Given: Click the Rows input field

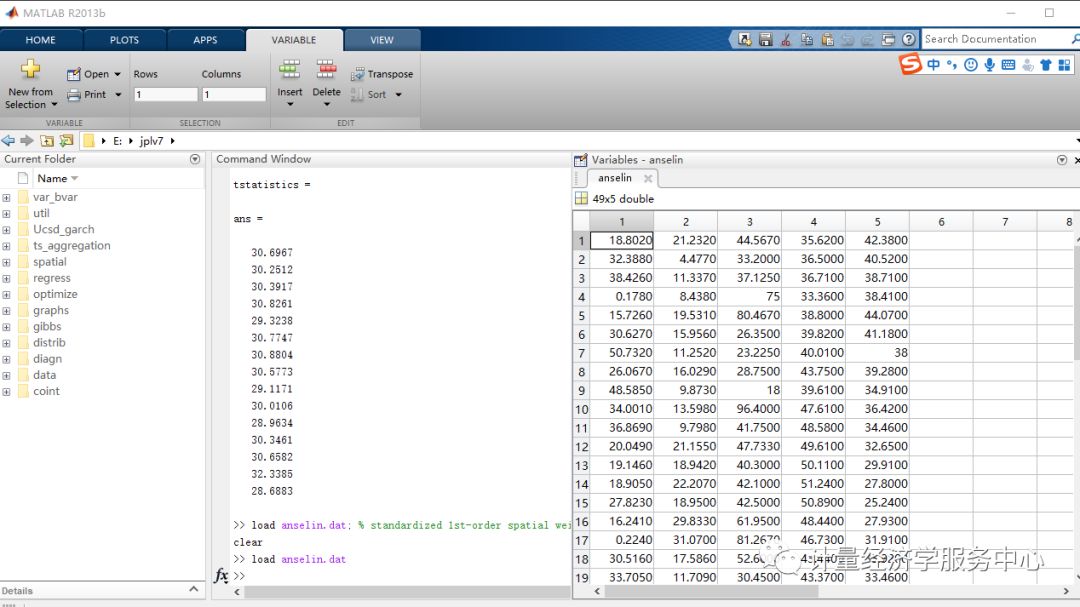Looking at the screenshot, I should [165, 94].
